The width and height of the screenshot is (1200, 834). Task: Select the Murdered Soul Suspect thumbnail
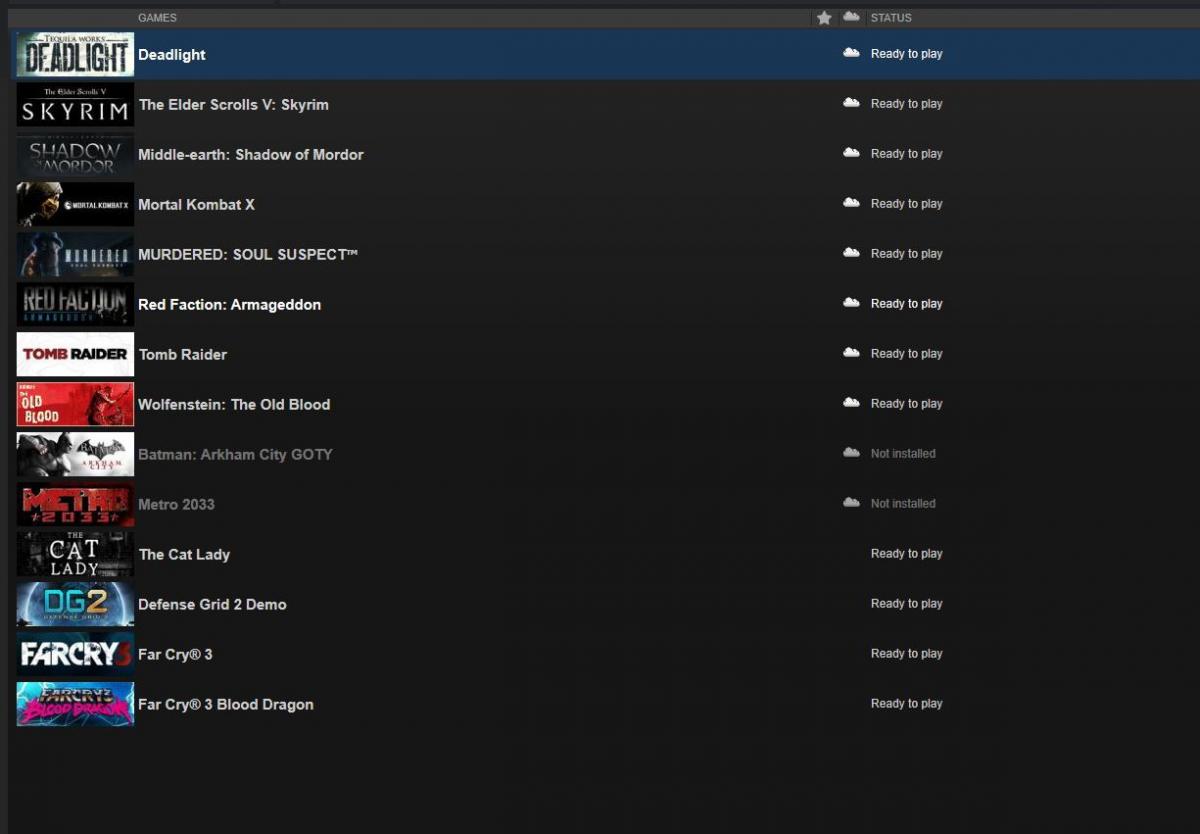[75, 254]
